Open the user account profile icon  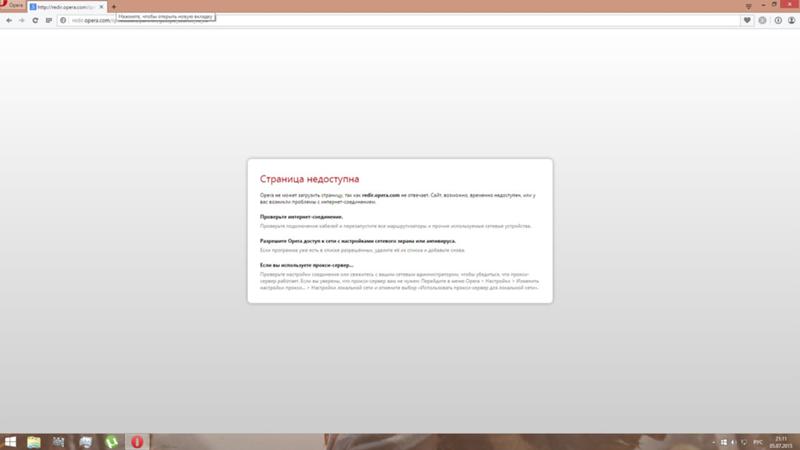pos(791,20)
